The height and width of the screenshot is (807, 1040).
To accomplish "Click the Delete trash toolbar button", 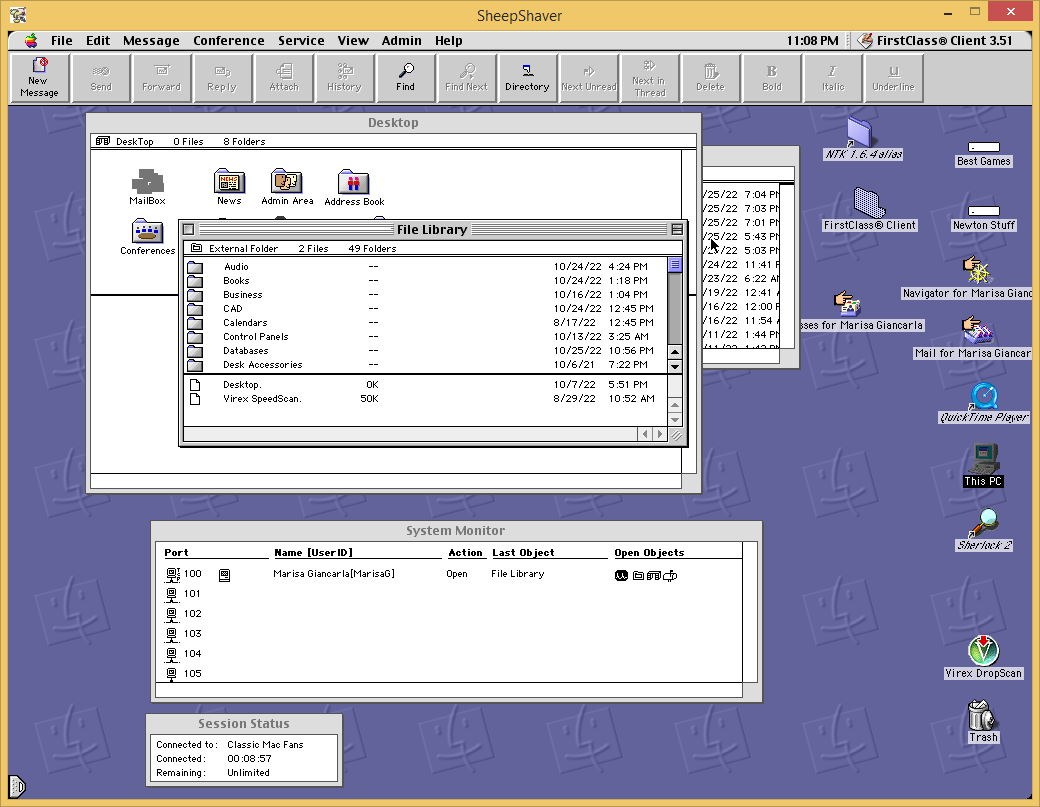I will coord(710,78).
